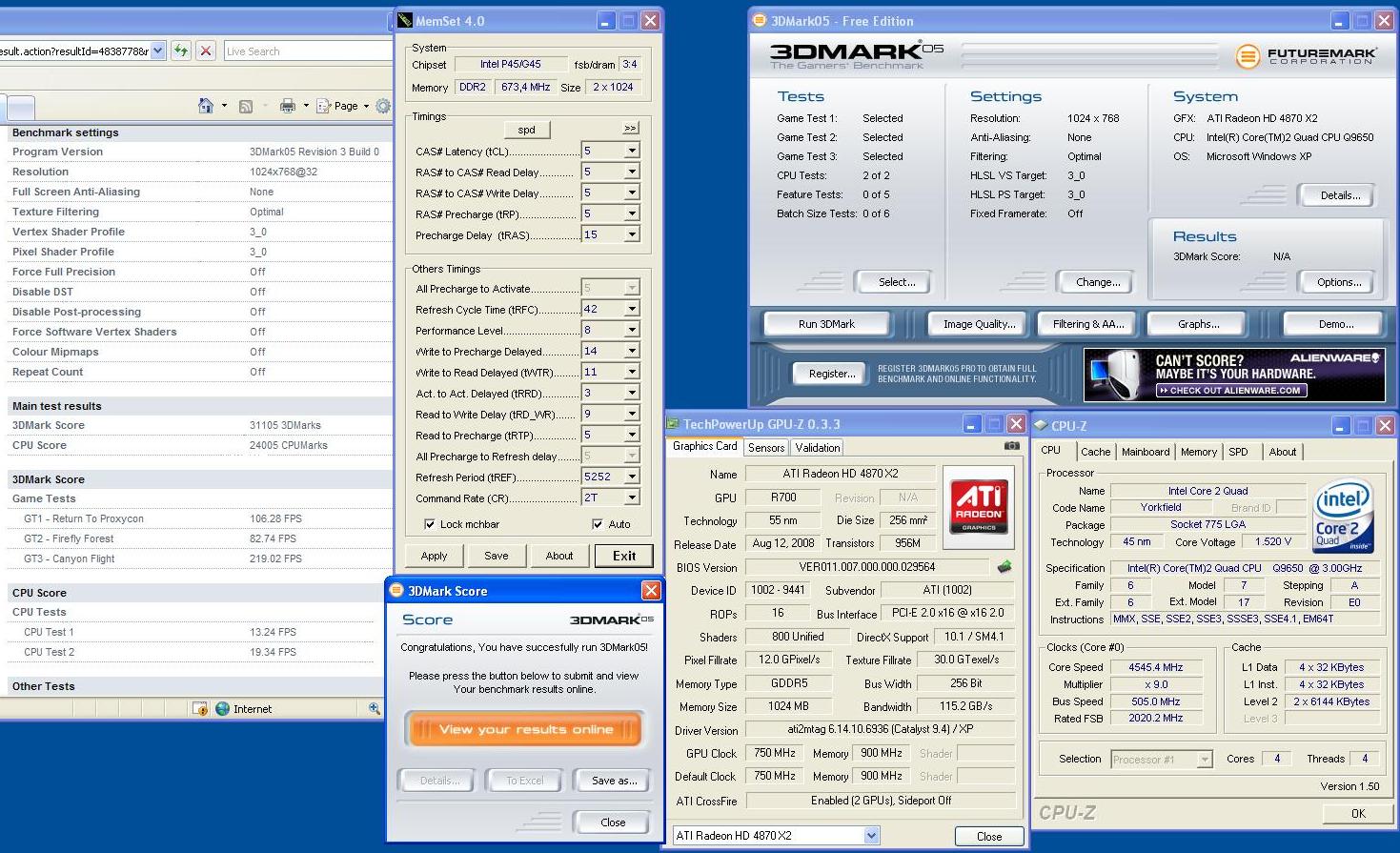The width and height of the screenshot is (1400, 853).
Task: Click View your results online button
Action: pos(525,729)
